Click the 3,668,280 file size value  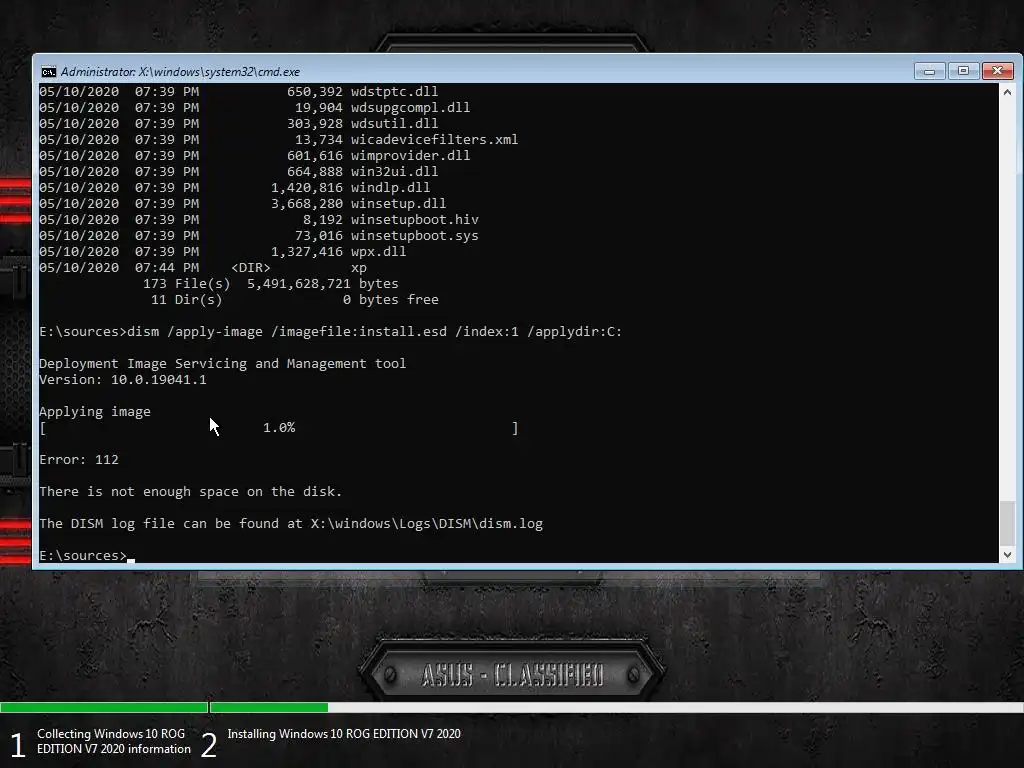point(307,203)
